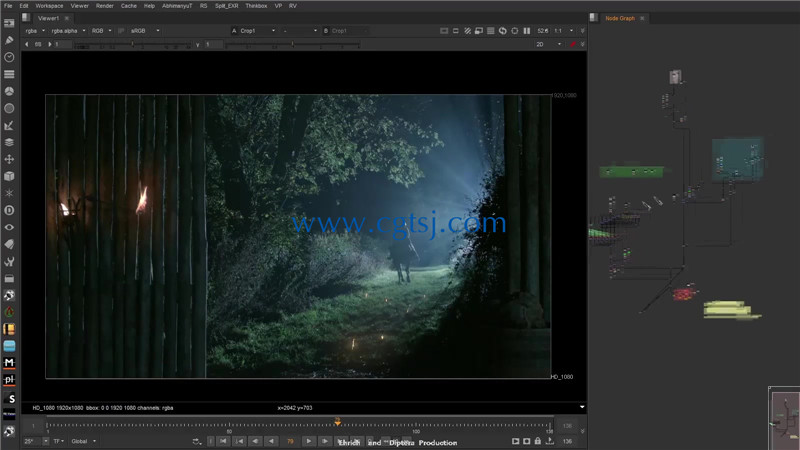Open the MetaData nodes tag icon

pos(9,244)
